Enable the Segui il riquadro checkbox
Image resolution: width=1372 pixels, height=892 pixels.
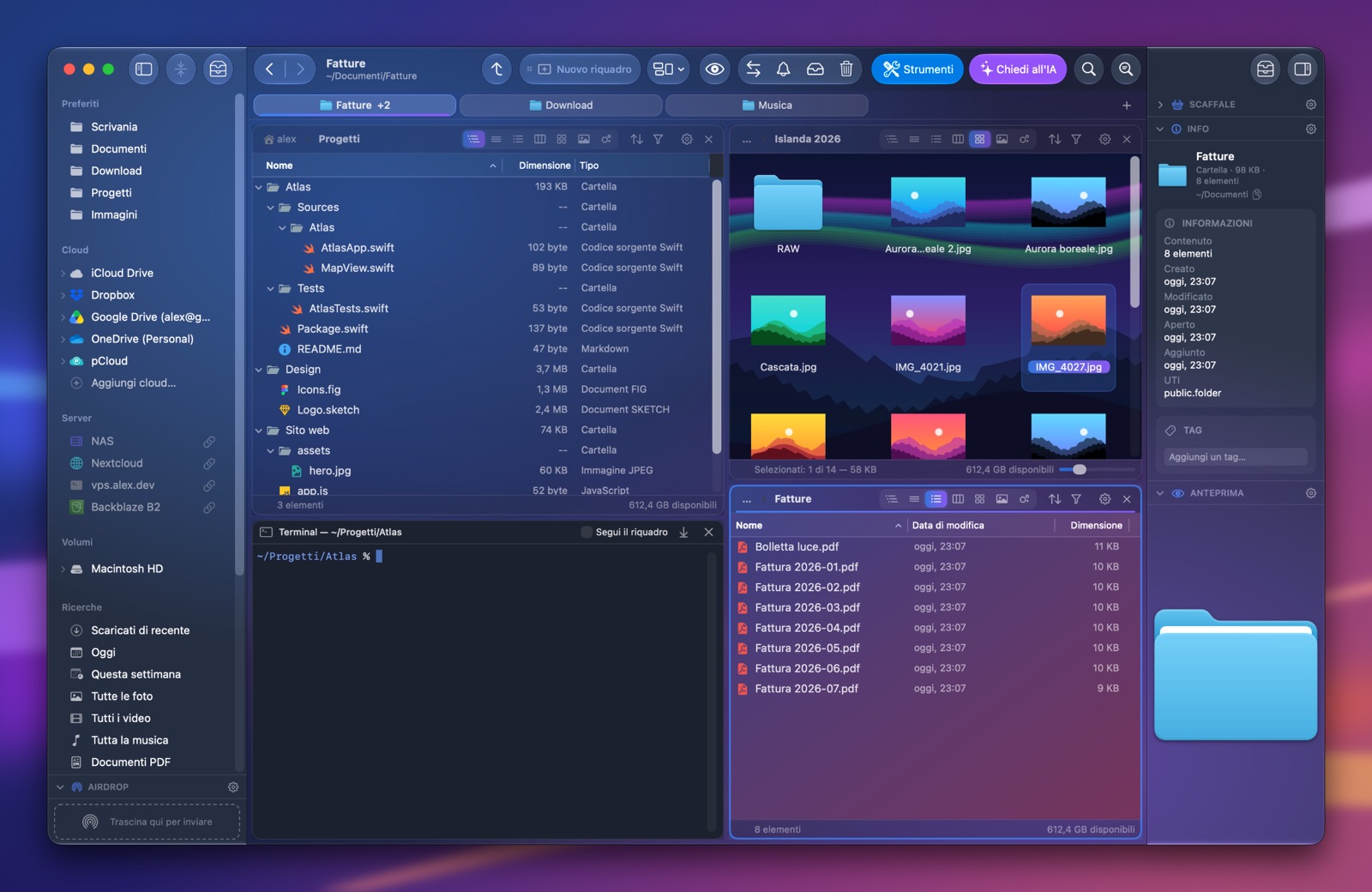(587, 533)
